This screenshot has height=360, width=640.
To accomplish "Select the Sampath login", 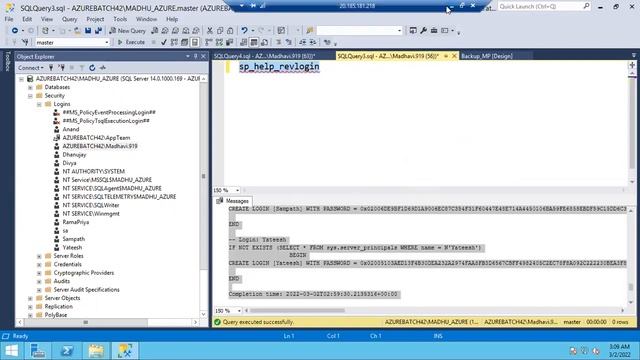I will pyautogui.click(x=73, y=239).
